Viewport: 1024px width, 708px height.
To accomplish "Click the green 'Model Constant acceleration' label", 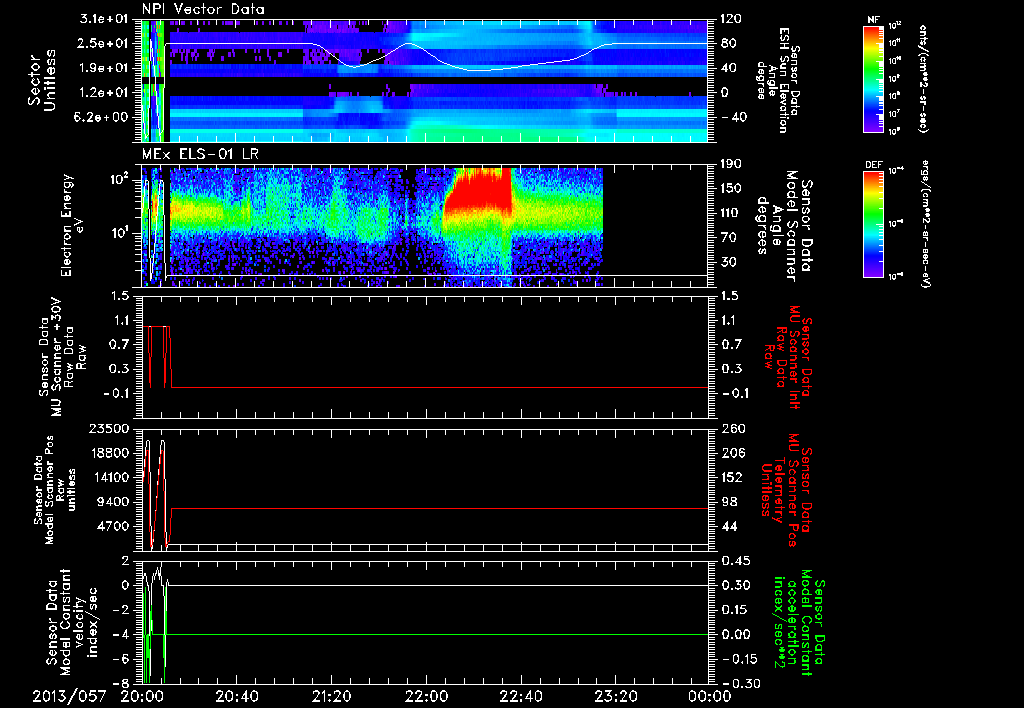I will 798,623.
